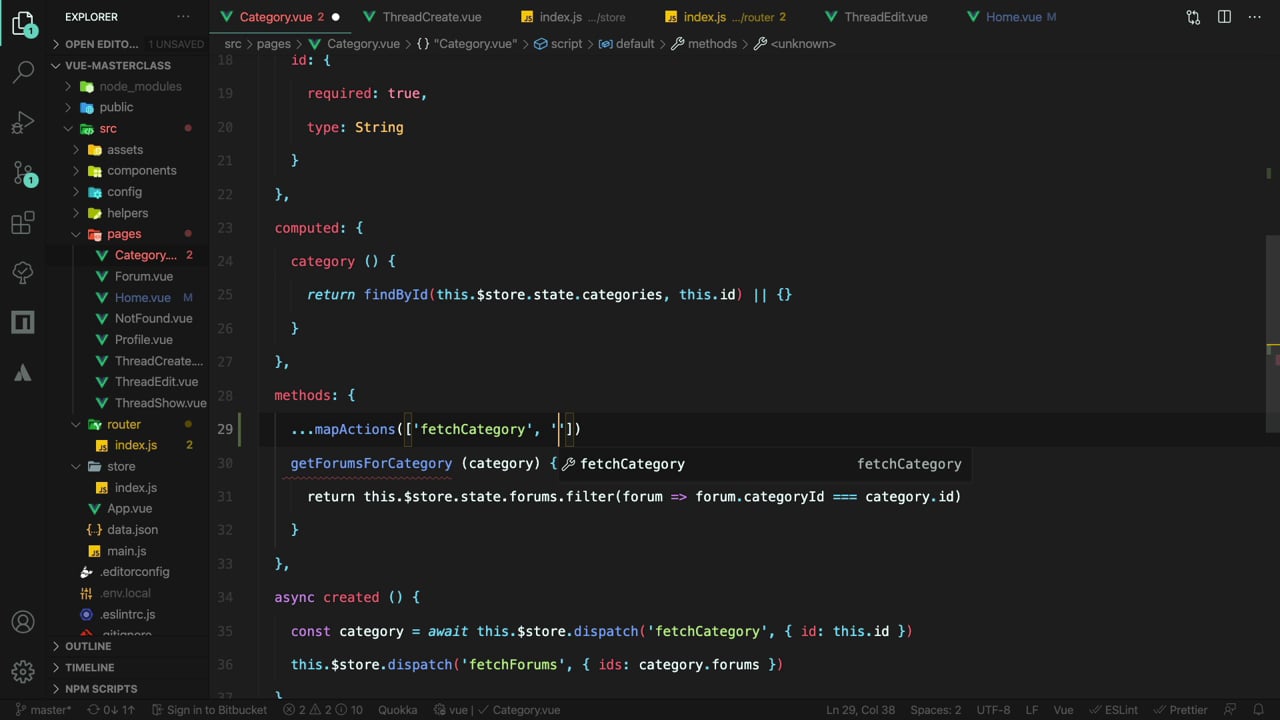Open the Run and Debug view
Image resolution: width=1280 pixels, height=720 pixels.
[x=22, y=122]
